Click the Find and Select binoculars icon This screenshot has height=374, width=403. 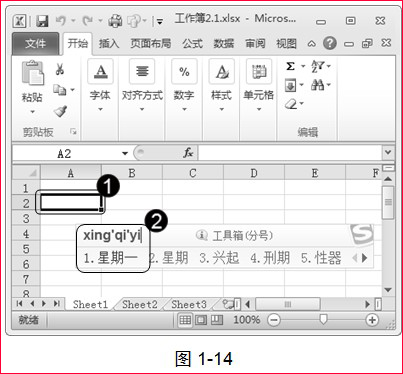tap(318, 85)
